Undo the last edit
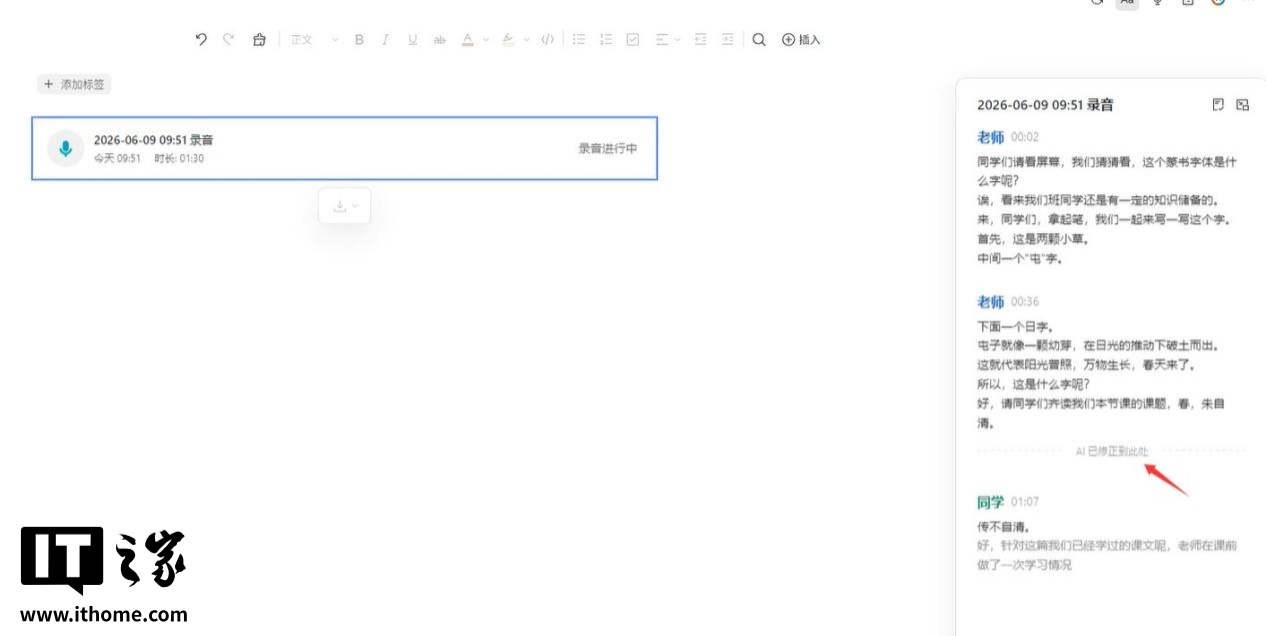 pos(201,39)
